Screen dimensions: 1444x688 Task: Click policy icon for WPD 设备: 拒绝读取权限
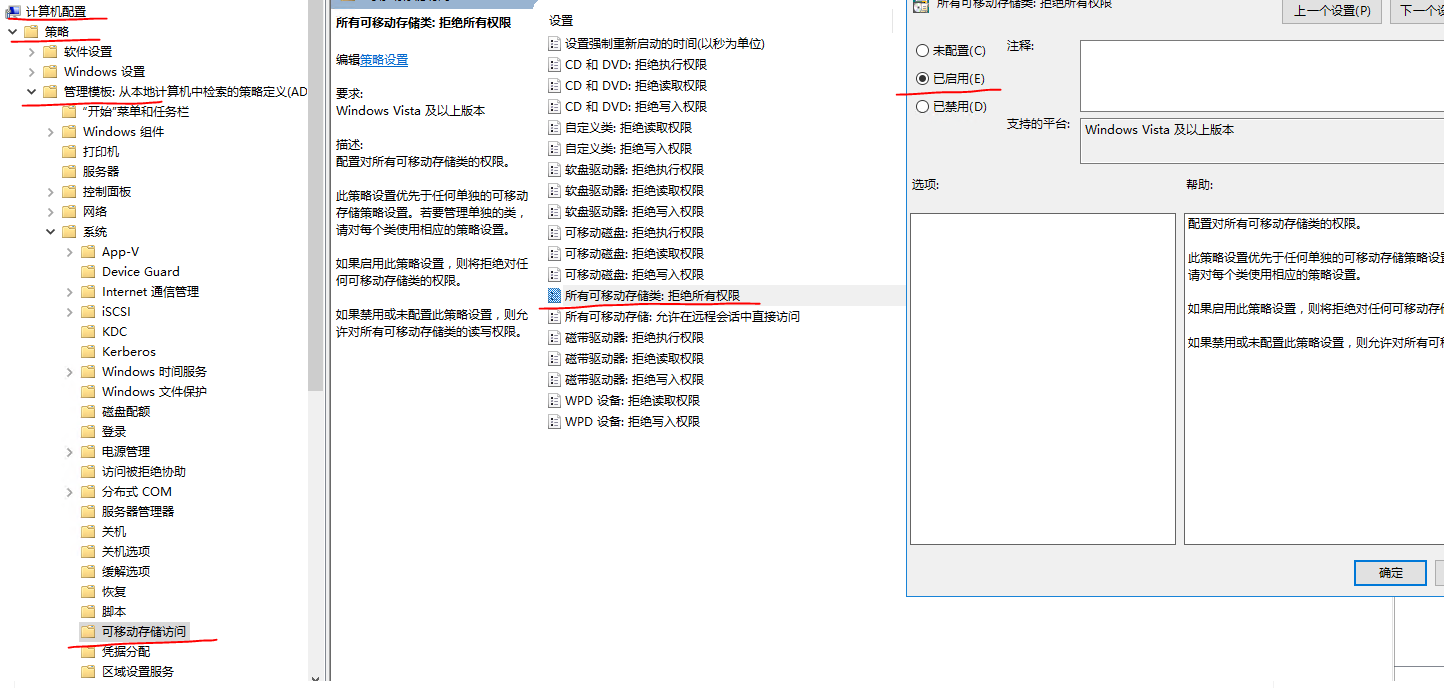[x=555, y=400]
